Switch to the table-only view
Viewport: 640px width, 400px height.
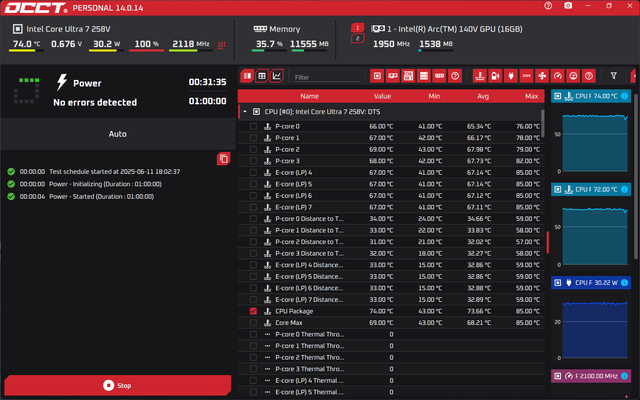point(262,76)
